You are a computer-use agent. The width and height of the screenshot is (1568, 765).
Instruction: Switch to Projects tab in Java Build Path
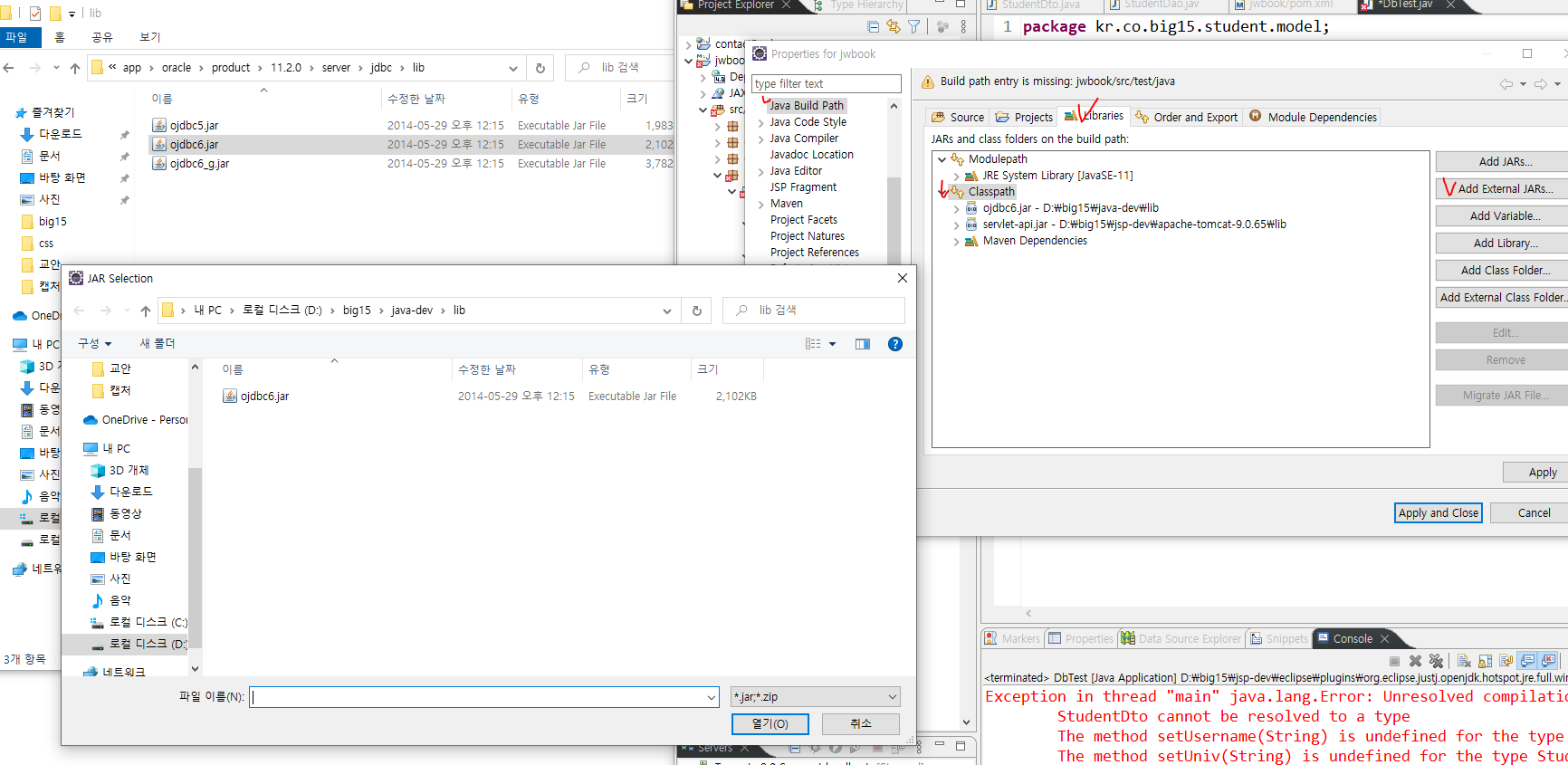(x=1024, y=117)
